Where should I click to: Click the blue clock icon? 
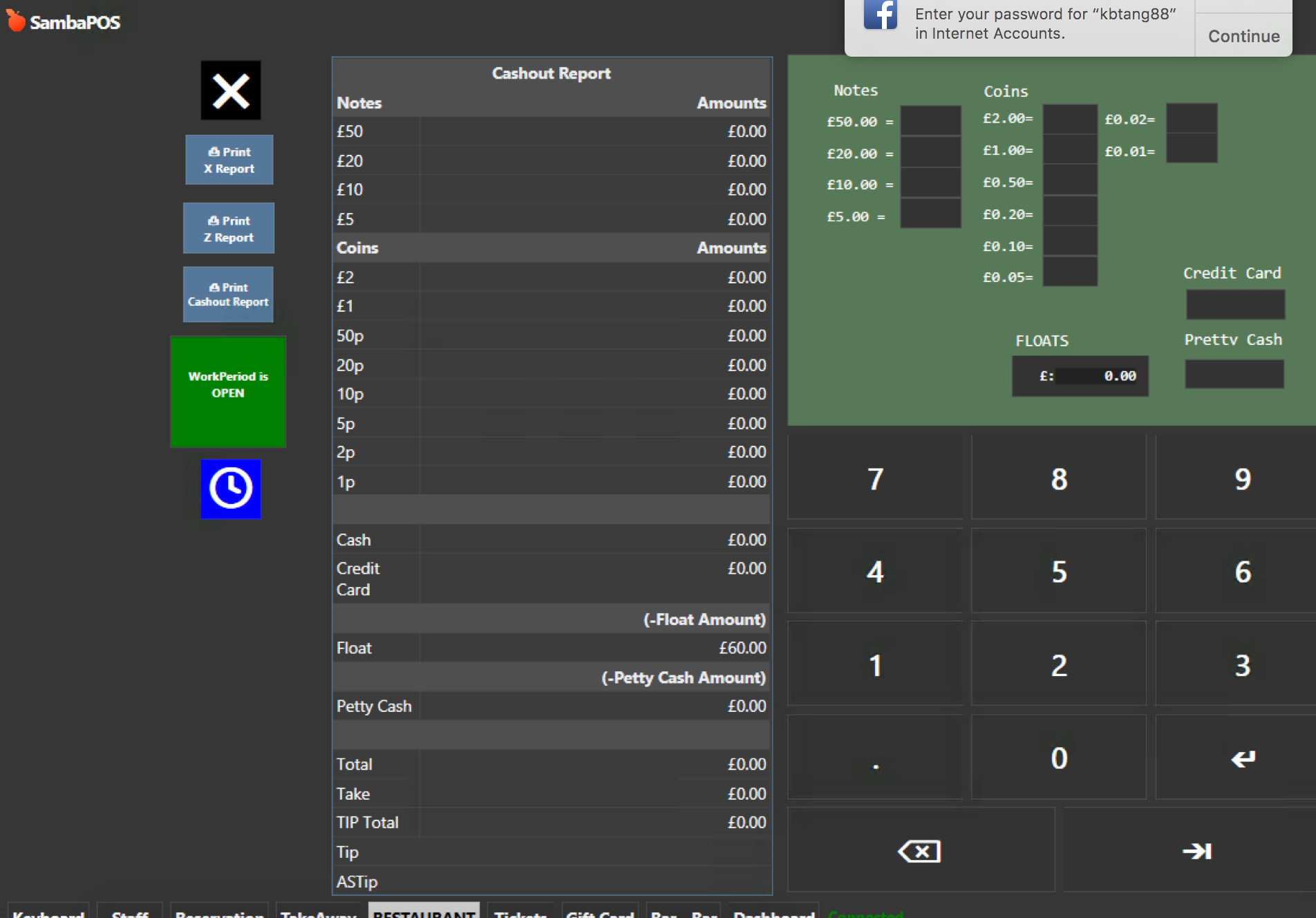coord(231,489)
